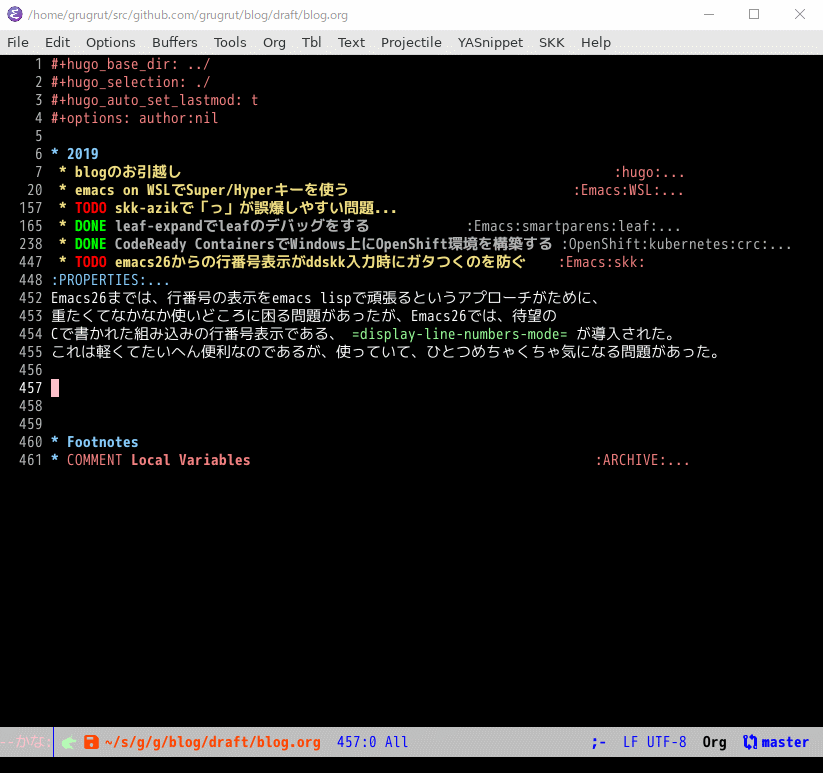
Task: Click the :Emacs:skk: tags
Action: click(602, 261)
